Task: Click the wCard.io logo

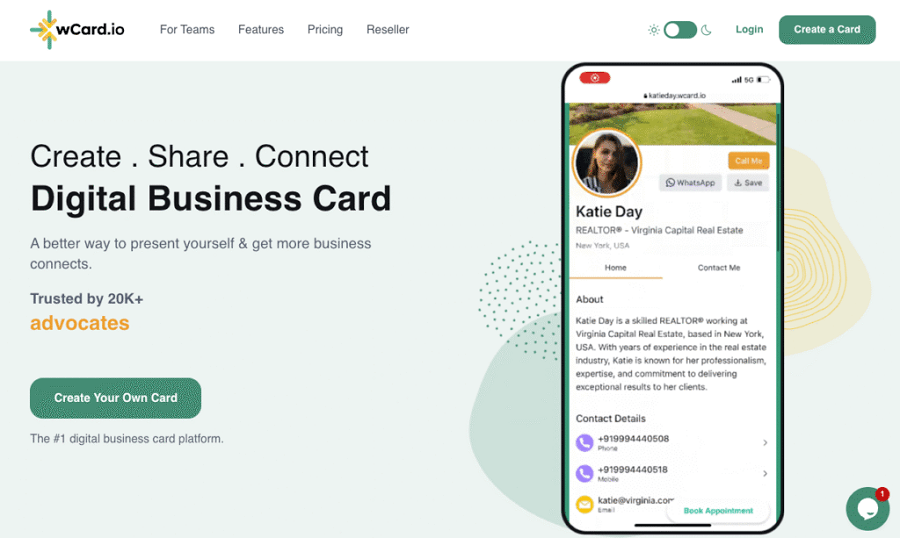Action: [x=77, y=29]
